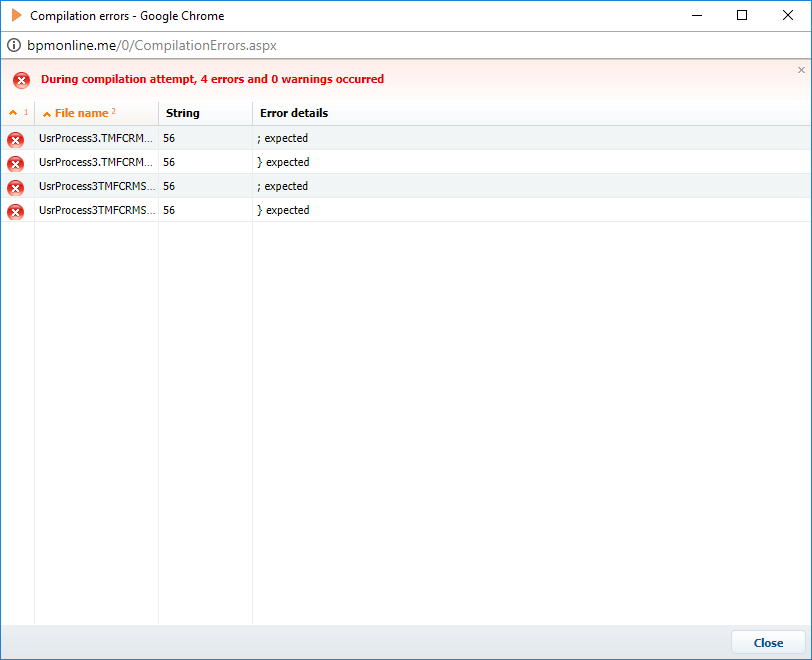Click the red error icon in banner

tap(21, 80)
